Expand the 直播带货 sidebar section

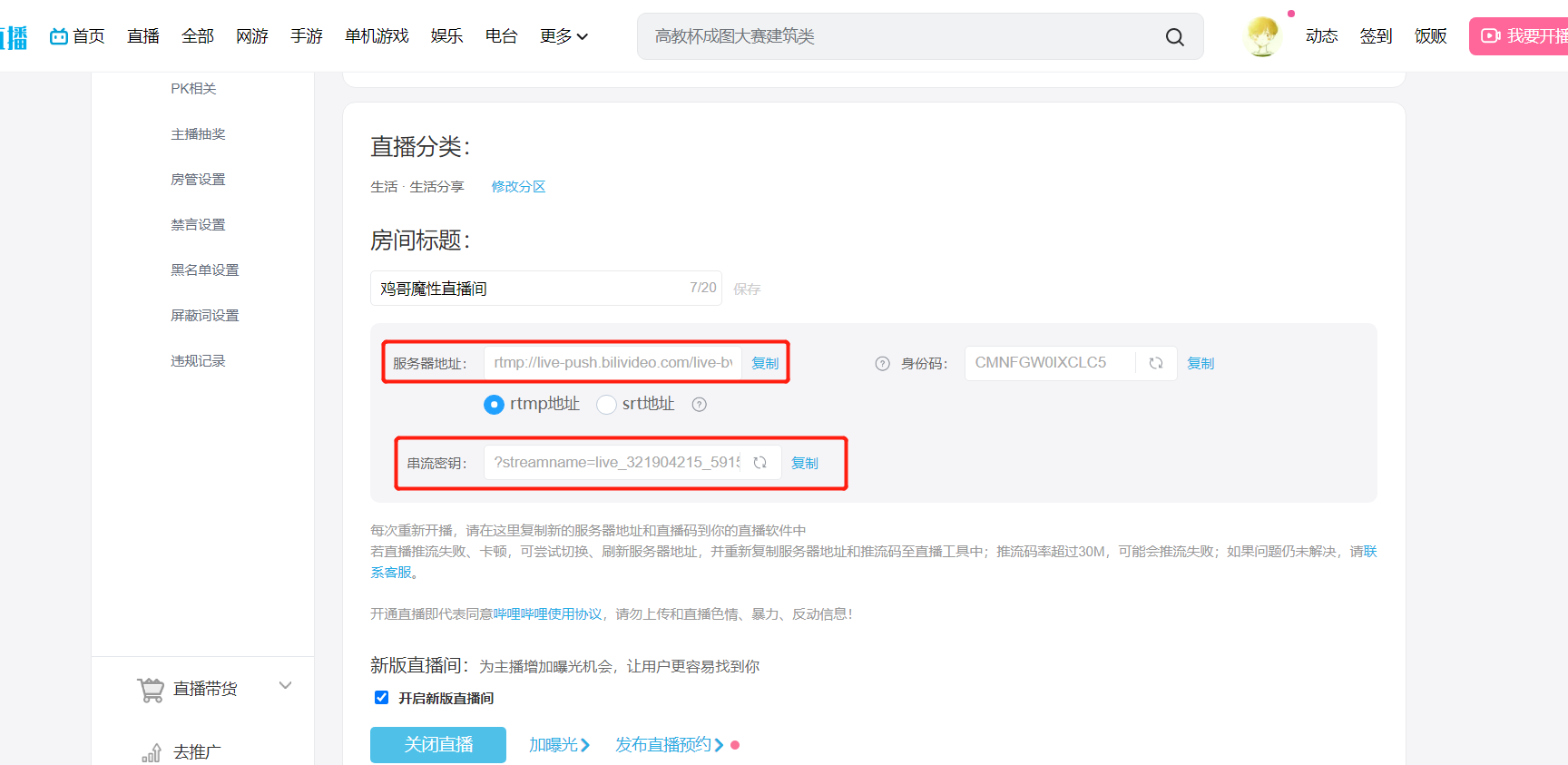coord(286,686)
